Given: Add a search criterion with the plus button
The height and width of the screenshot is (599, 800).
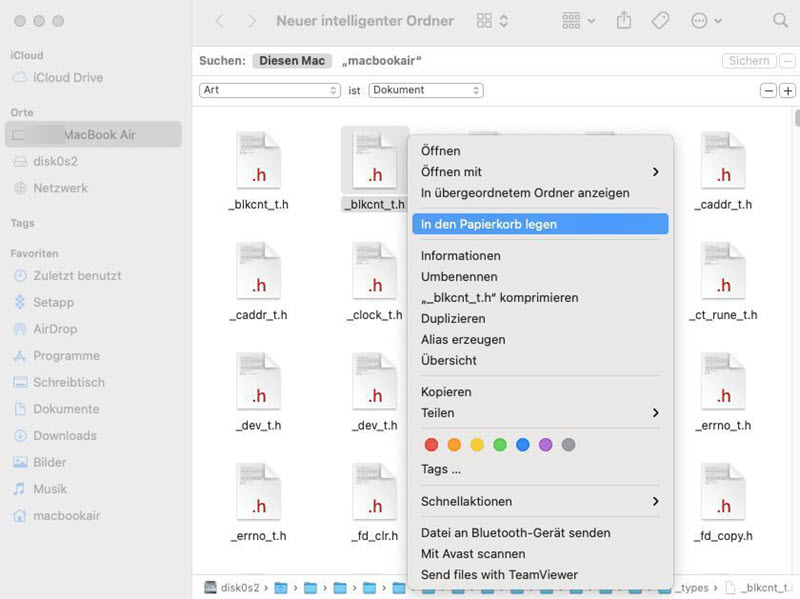Looking at the screenshot, I should pyautogui.click(x=787, y=91).
